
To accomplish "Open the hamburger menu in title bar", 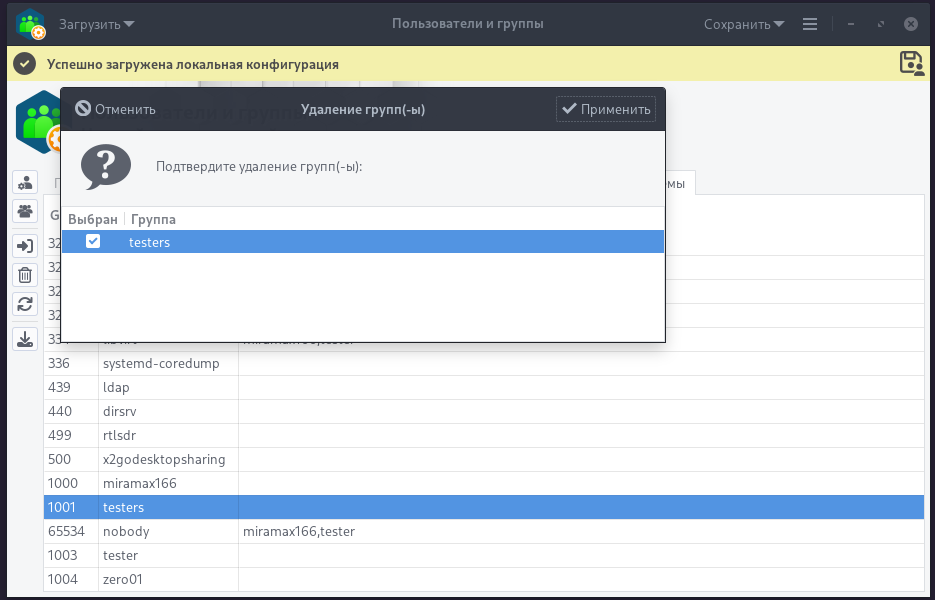I will pyautogui.click(x=810, y=24).
